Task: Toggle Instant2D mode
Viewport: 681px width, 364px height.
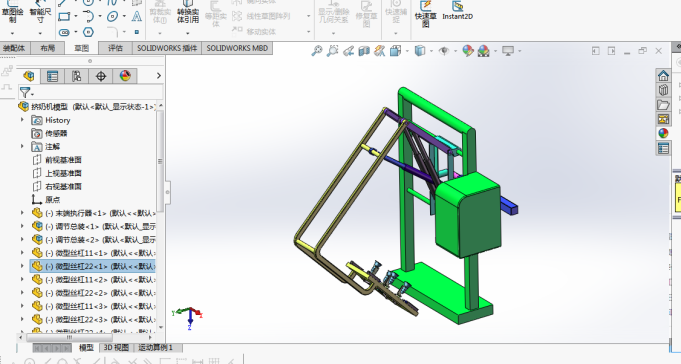Action: [x=457, y=11]
